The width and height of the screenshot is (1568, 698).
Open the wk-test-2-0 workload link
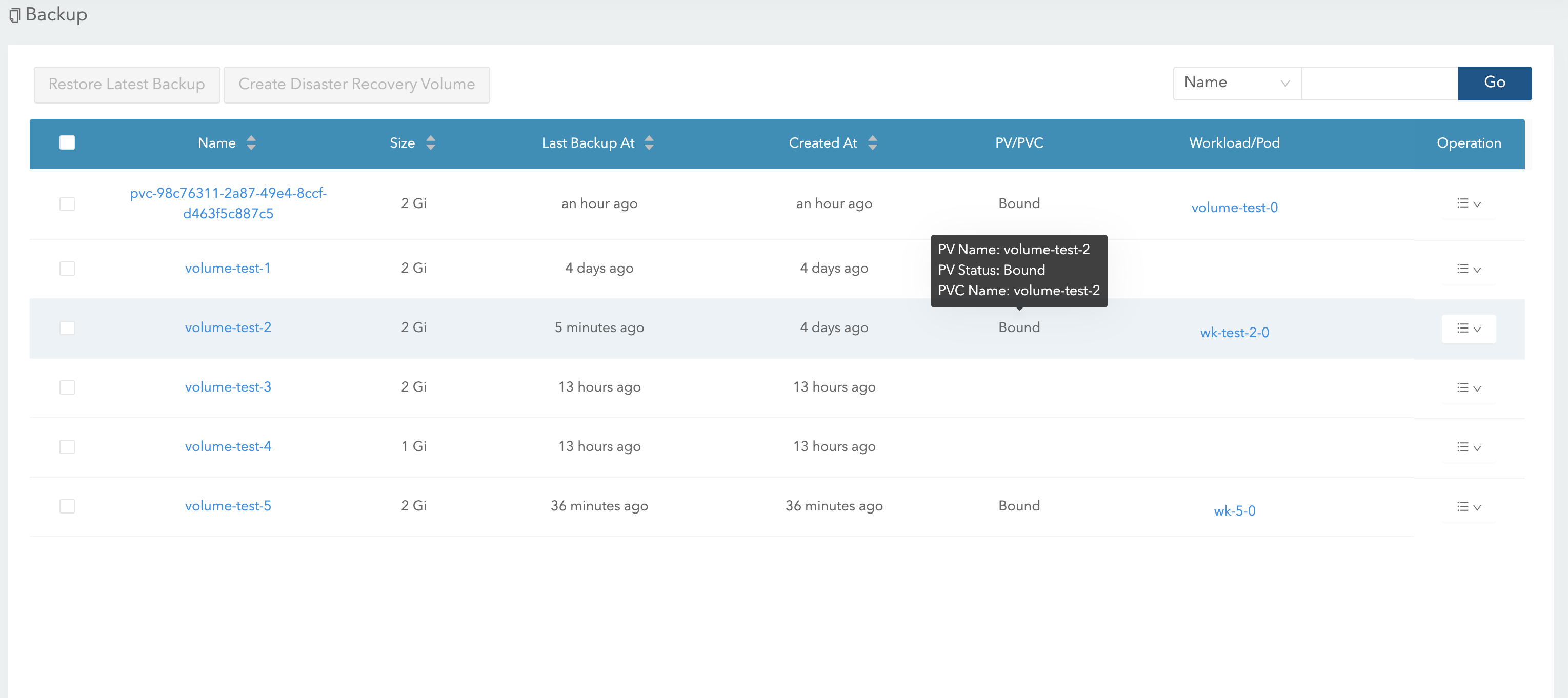coord(1234,333)
